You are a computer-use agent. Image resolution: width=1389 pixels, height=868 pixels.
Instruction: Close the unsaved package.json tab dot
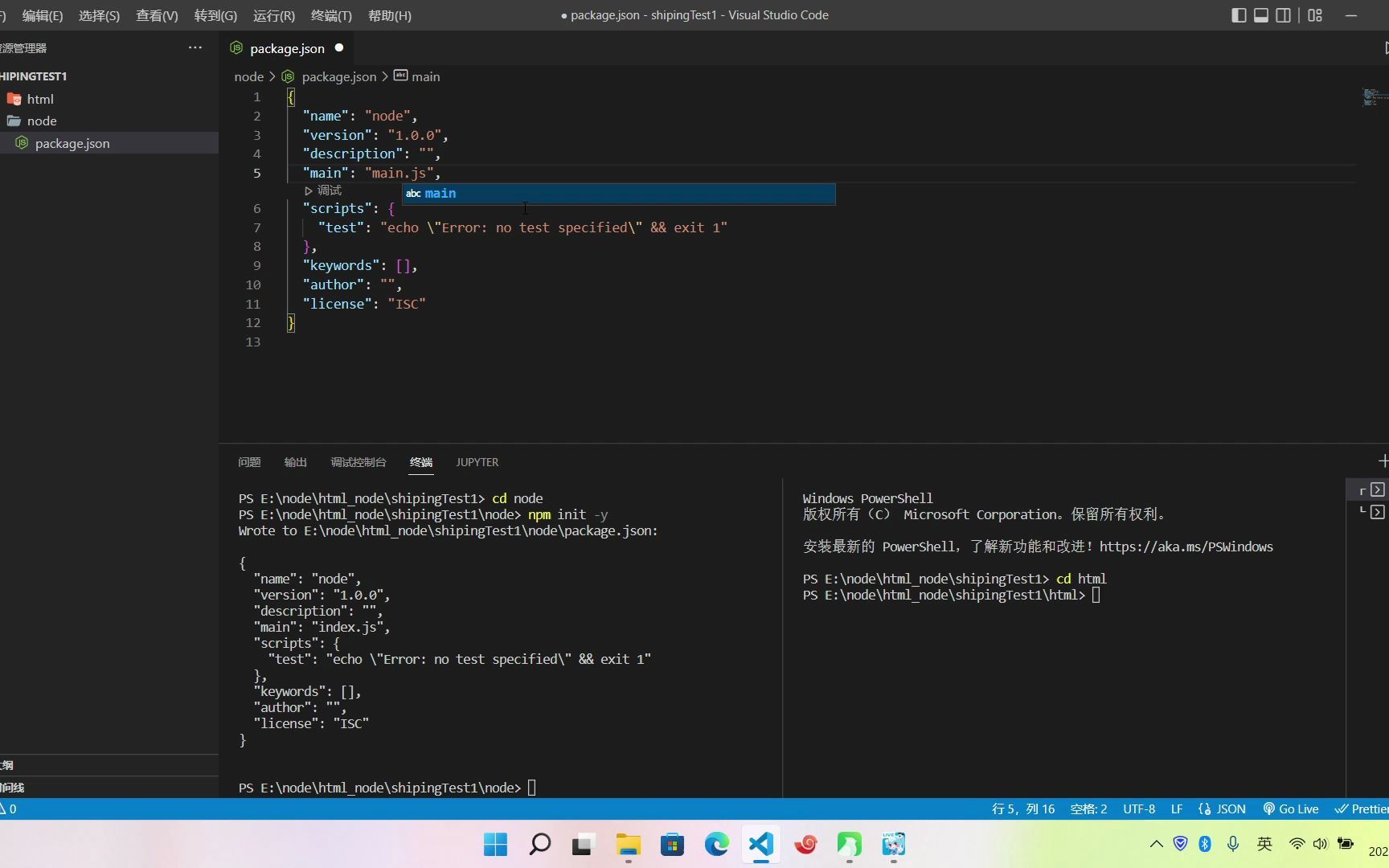[x=339, y=47]
